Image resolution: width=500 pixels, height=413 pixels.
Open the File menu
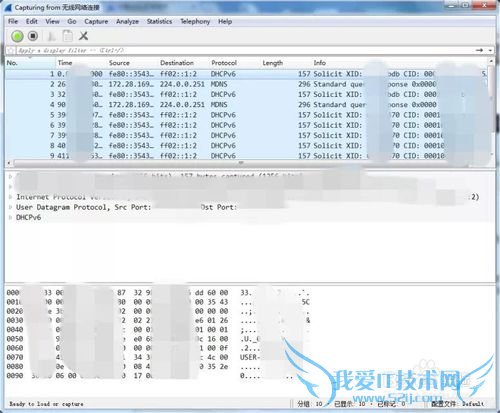click(x=13, y=21)
